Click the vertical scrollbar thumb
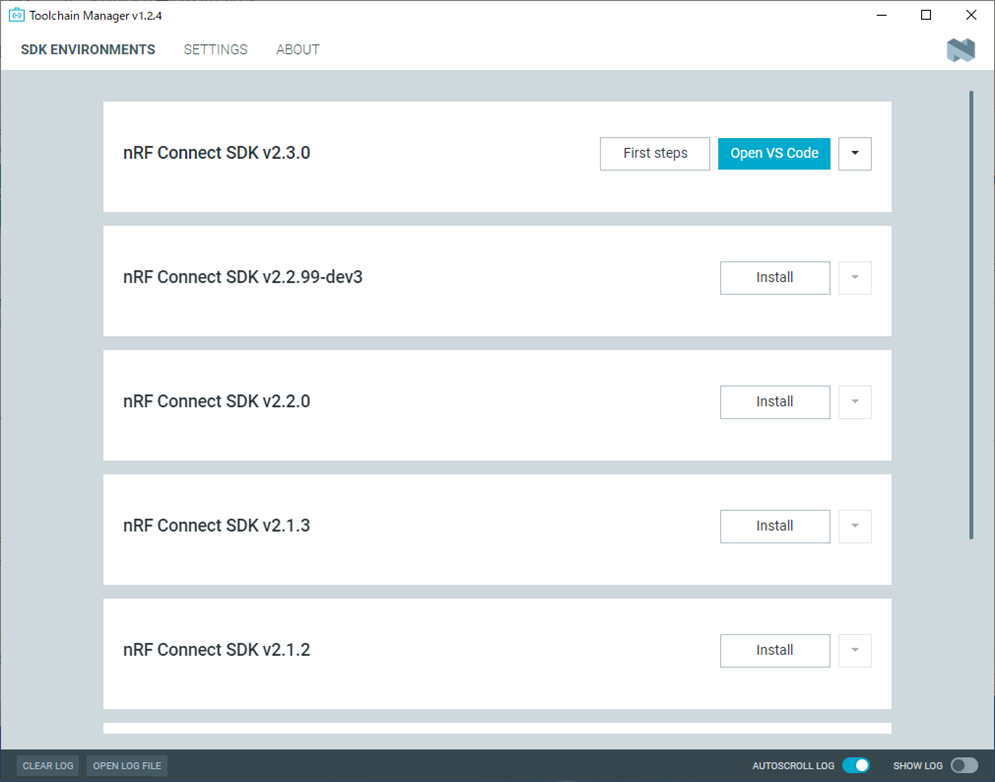The image size is (995, 782). click(971, 315)
